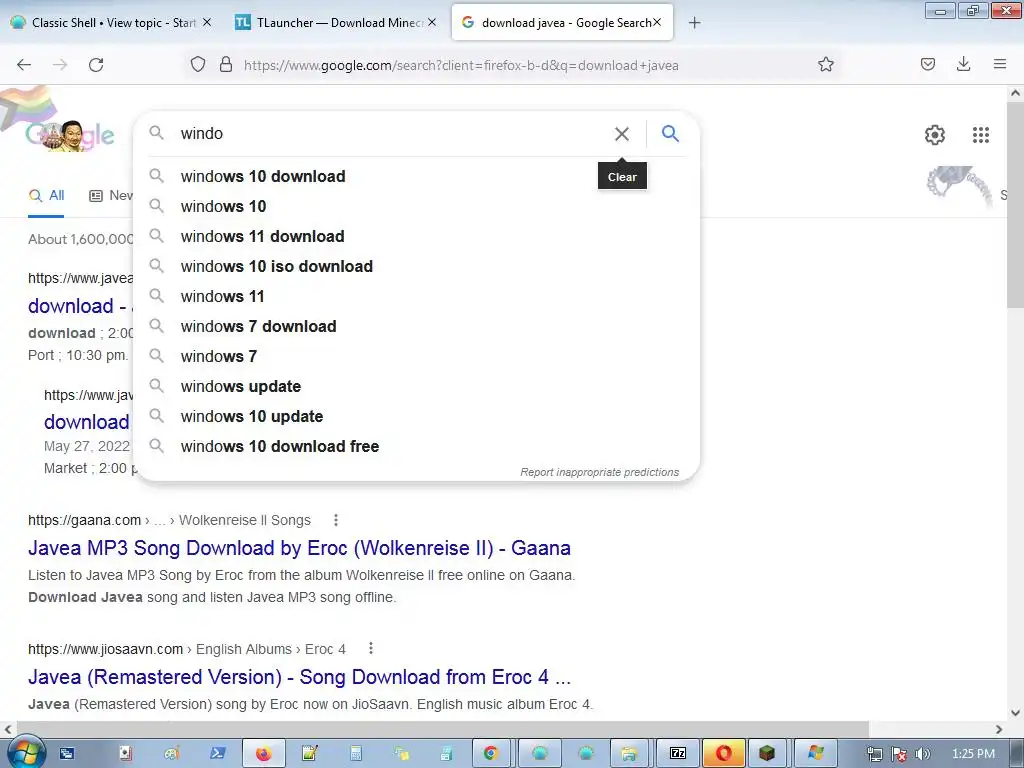
Task: Close the download javea Google Search tab
Action: coord(657,22)
